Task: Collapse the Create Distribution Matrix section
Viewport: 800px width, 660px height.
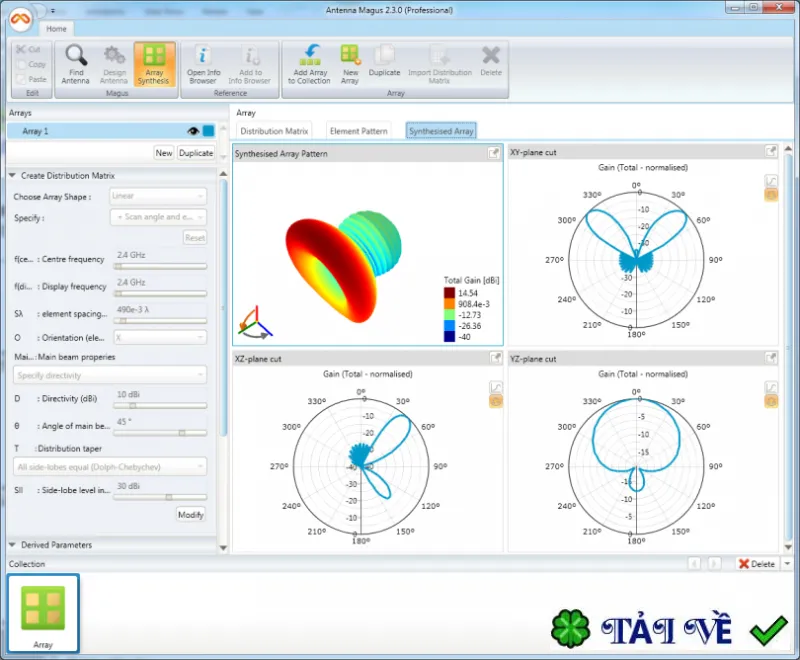Action: (x=12, y=175)
